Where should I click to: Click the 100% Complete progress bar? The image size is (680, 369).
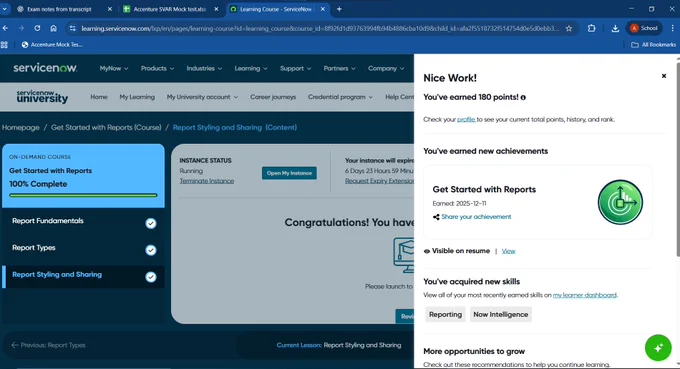tap(83, 196)
